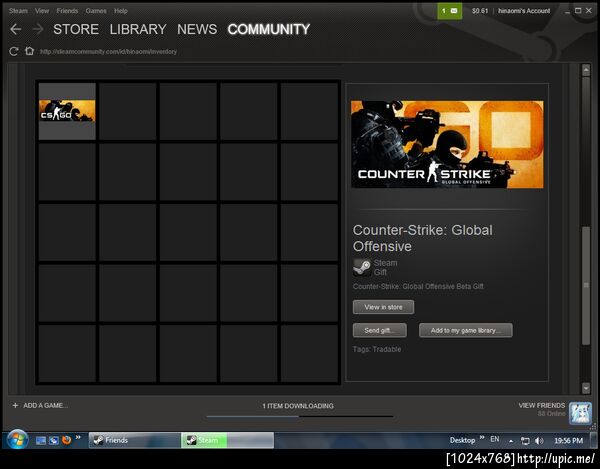The image size is (600, 469).
Task: Click the download progress bar
Action: point(300,416)
